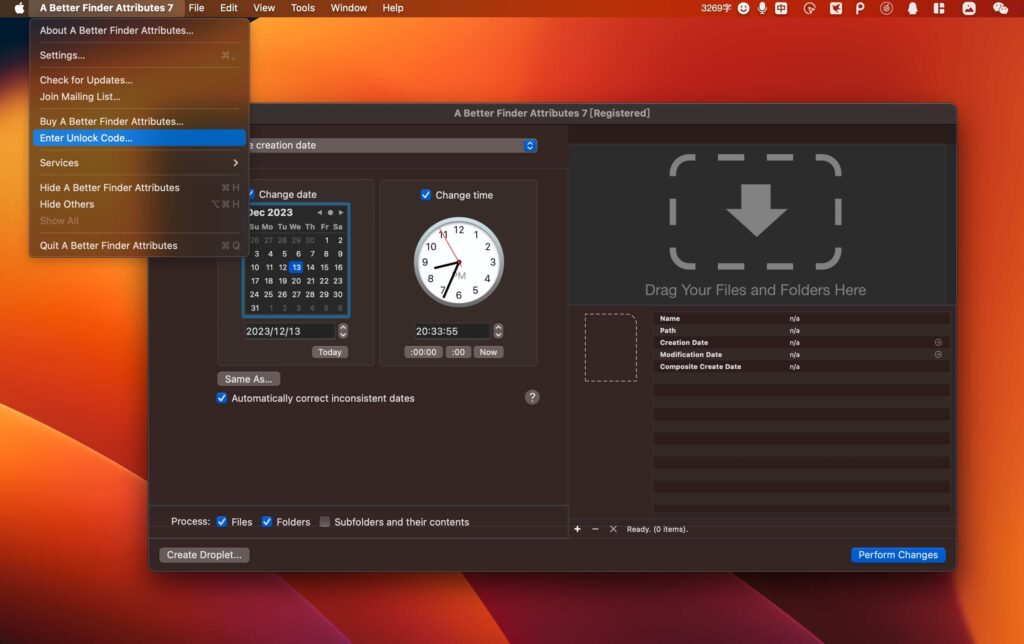Open the help question mark icon
1024x644 pixels.
[532, 397]
